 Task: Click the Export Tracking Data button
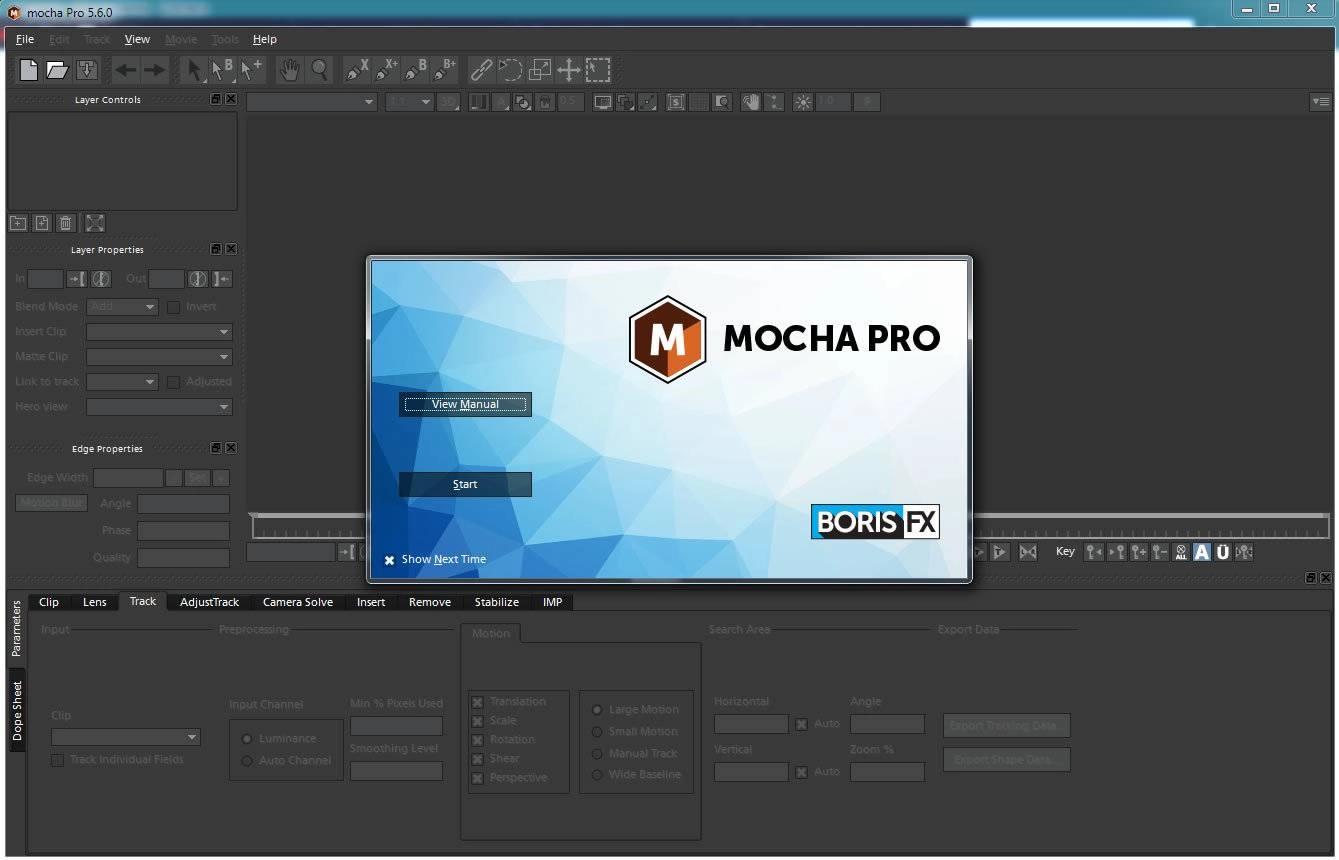coord(1007,725)
